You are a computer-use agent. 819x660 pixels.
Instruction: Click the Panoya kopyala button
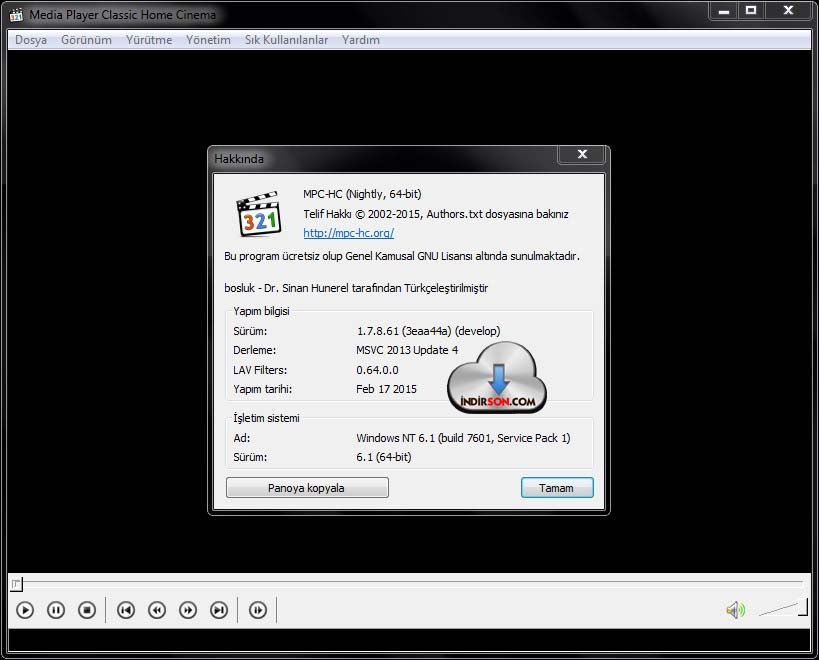coord(307,488)
